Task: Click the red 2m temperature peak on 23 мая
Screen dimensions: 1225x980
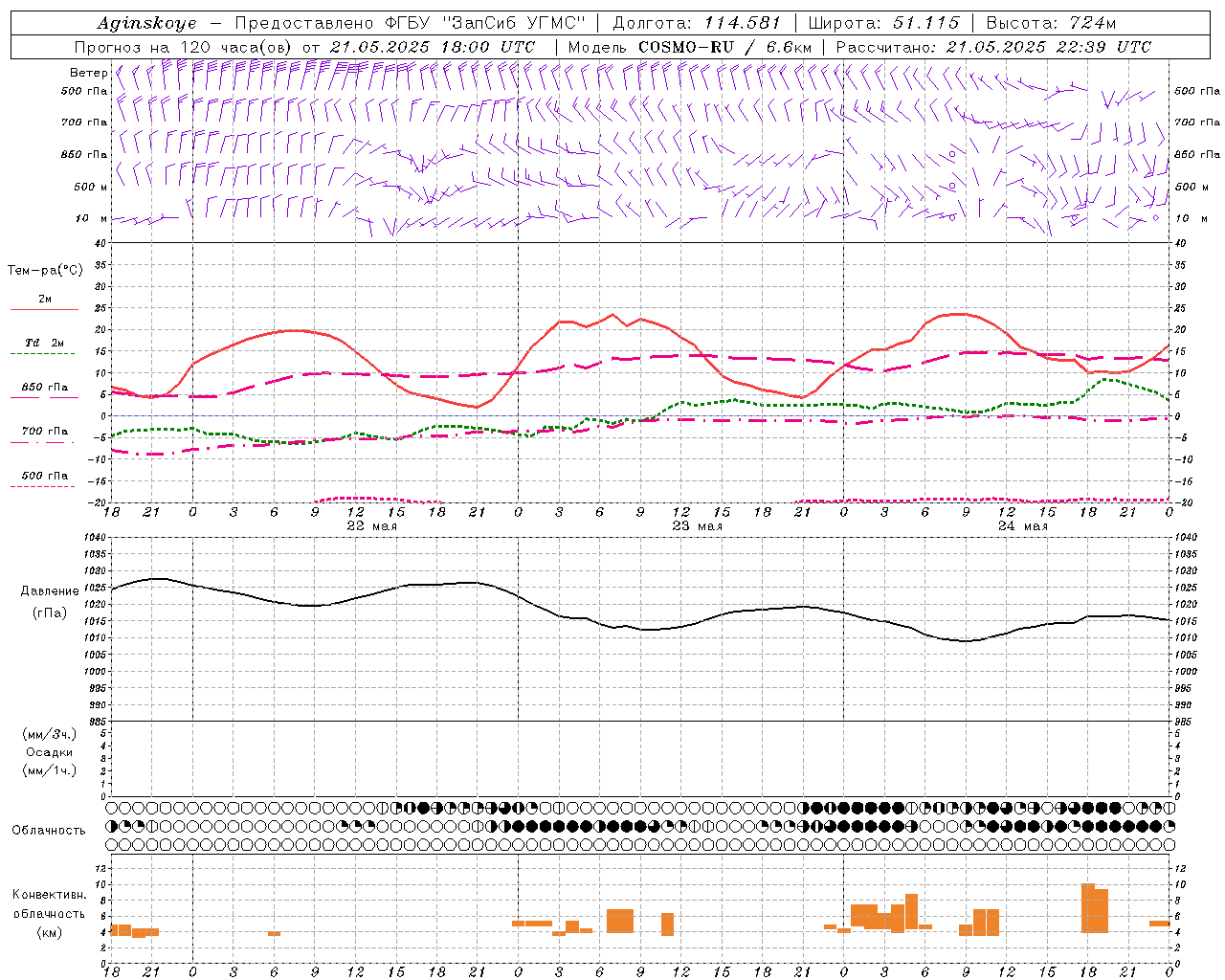Action: (x=612, y=314)
